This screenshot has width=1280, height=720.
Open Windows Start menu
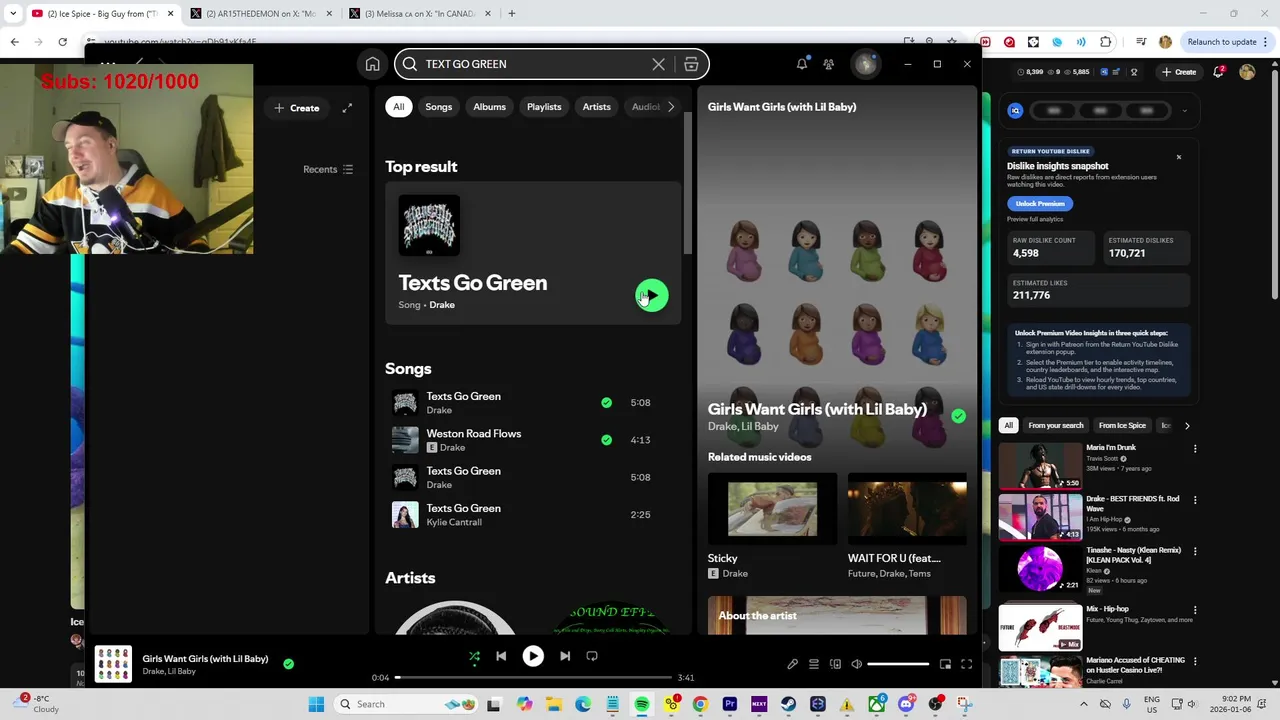[x=316, y=704]
